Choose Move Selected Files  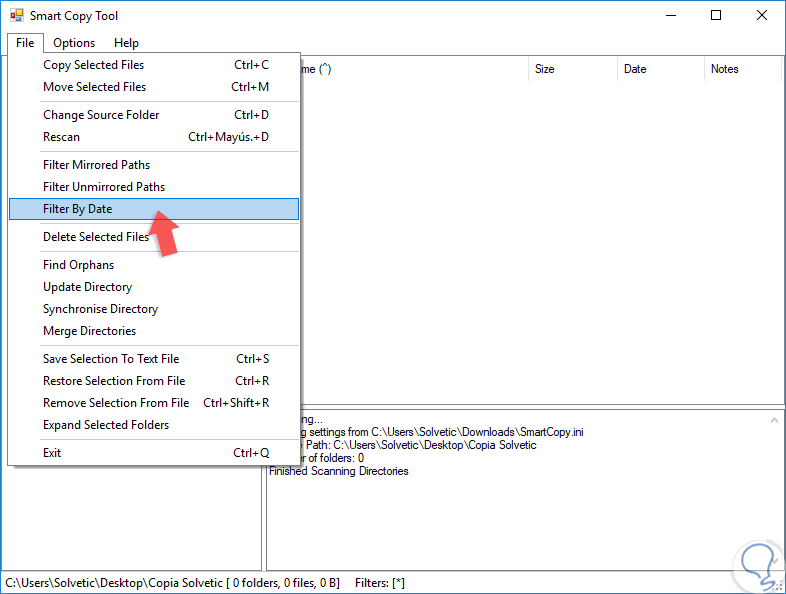[154, 87]
